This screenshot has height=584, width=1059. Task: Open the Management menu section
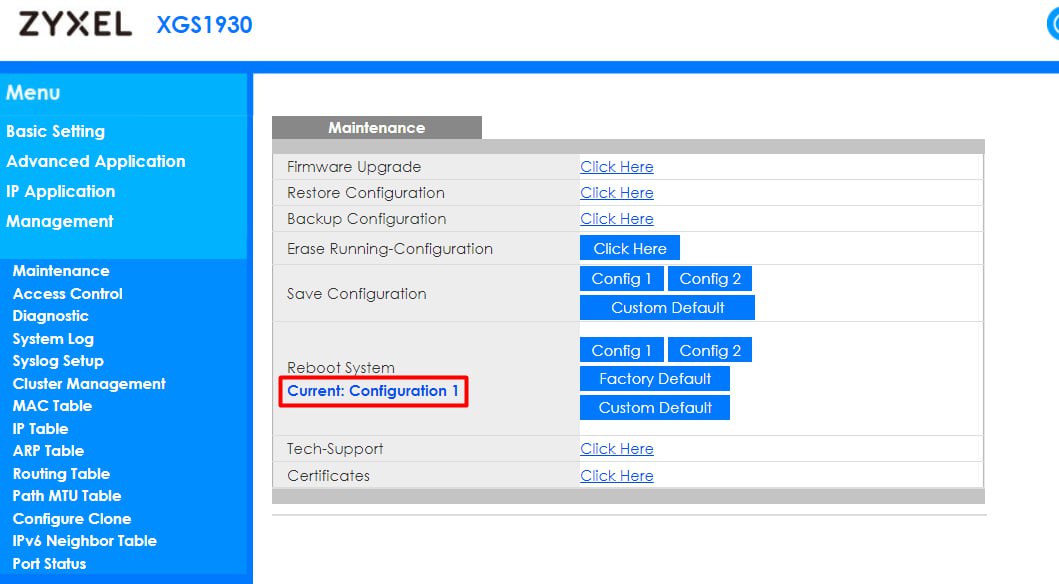[x=60, y=221]
